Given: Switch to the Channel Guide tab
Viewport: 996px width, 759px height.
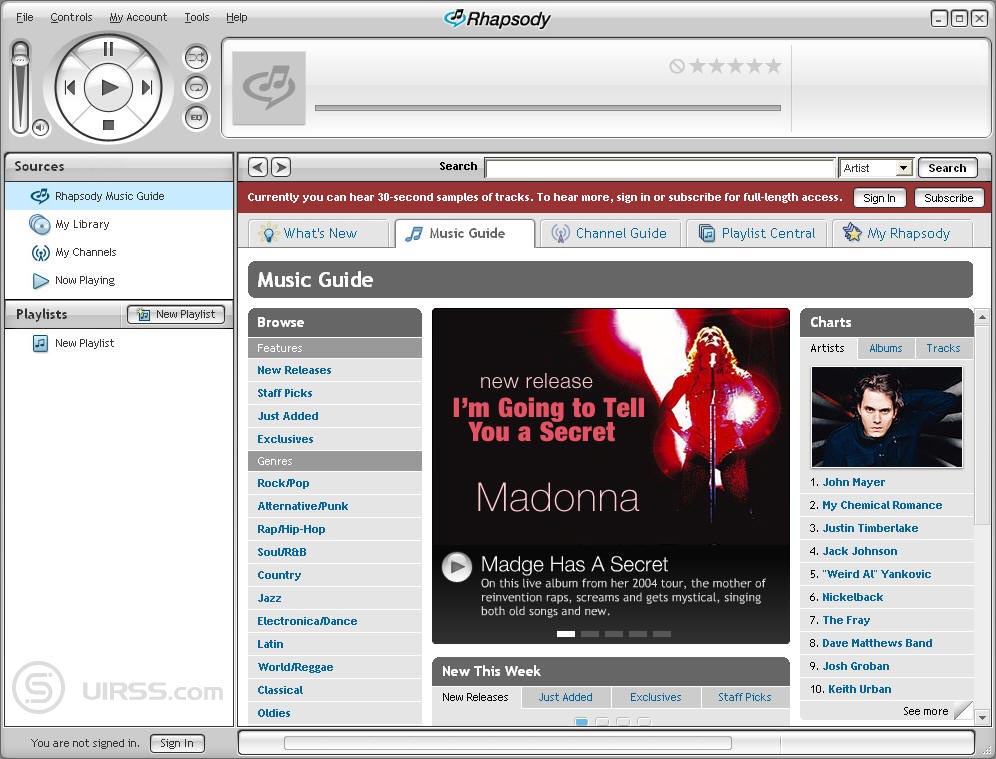Looking at the screenshot, I should click(610, 234).
